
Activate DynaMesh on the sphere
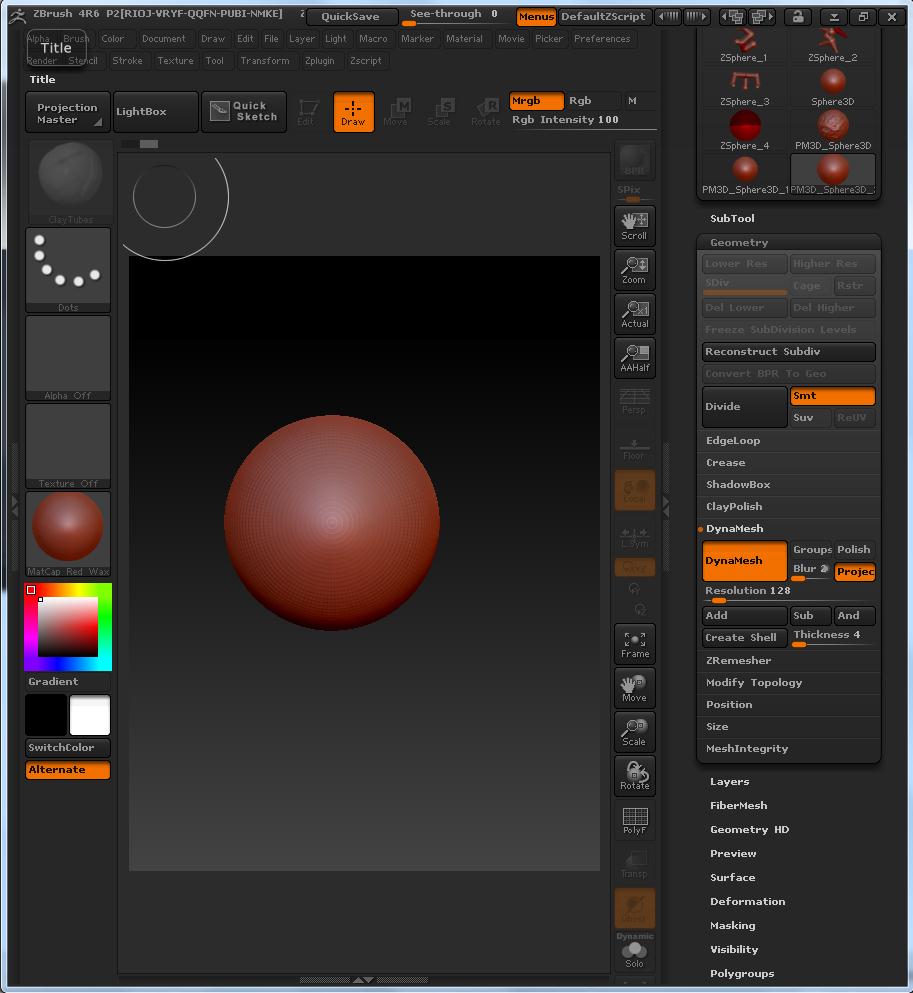744,561
